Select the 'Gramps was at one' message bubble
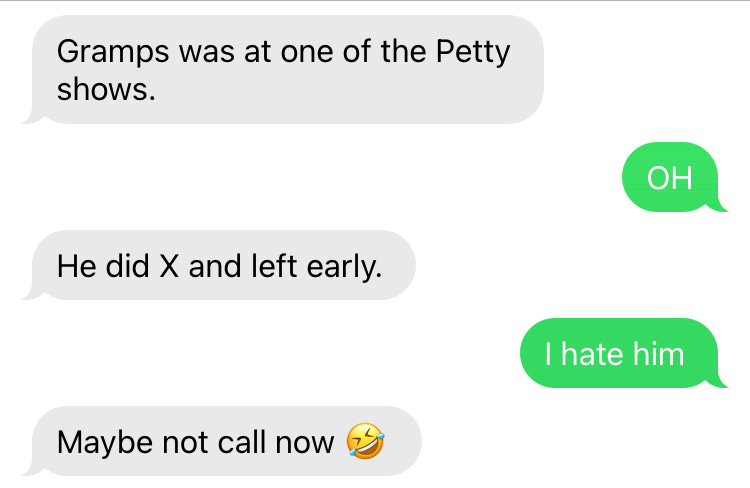This screenshot has width=750, height=488. tap(283, 69)
